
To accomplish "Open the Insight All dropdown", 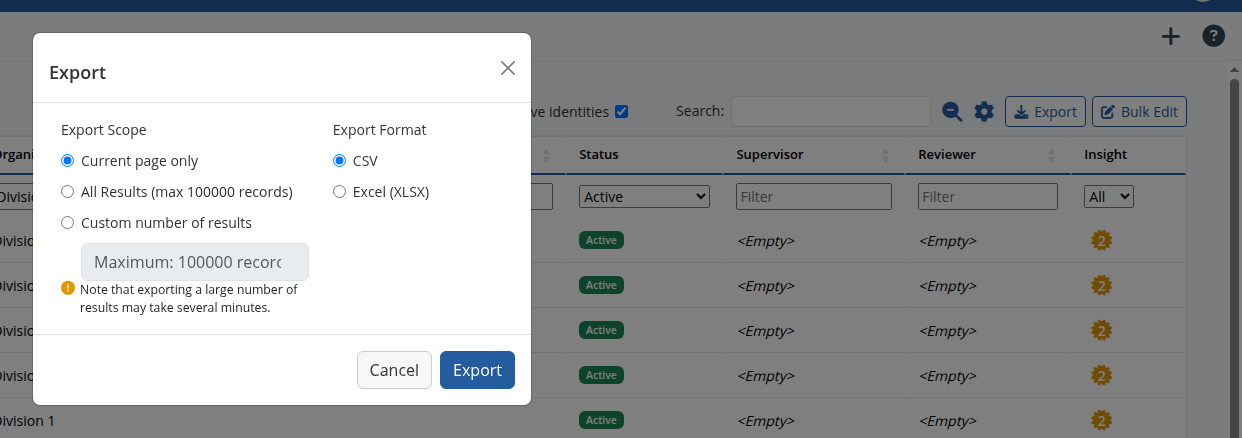I will click(x=1109, y=197).
